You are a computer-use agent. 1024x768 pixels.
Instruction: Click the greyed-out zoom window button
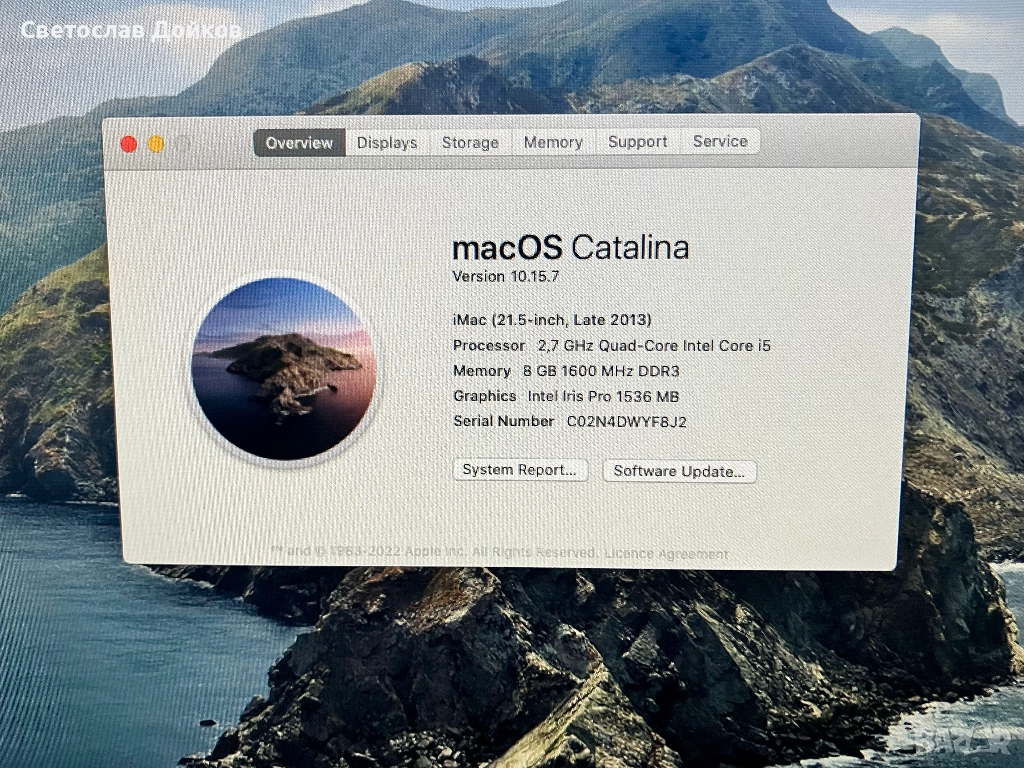pos(184,144)
